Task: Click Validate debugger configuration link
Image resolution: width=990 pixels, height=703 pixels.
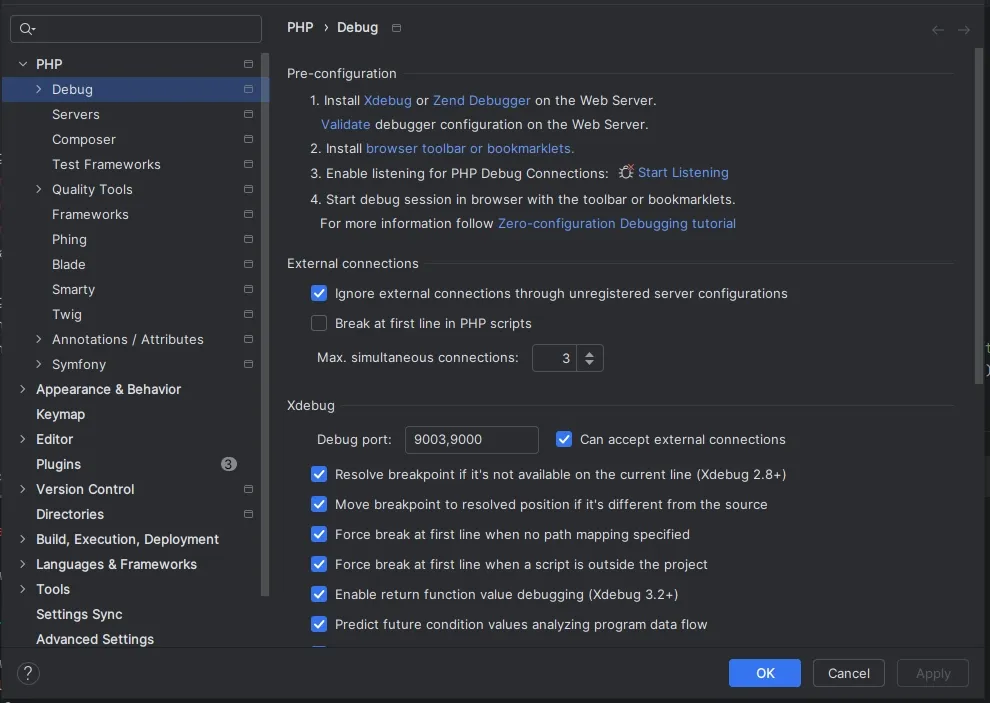Action: pos(345,124)
